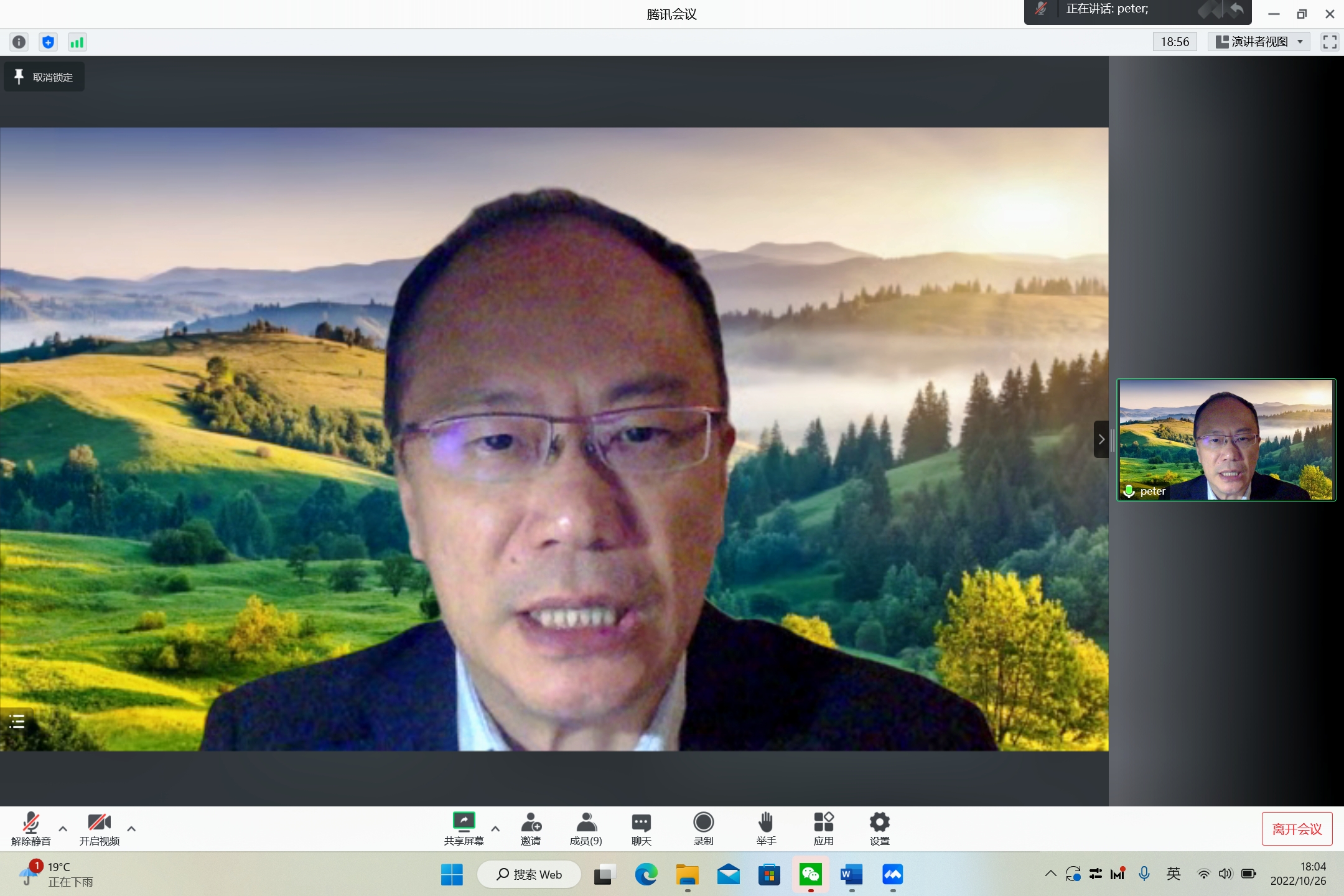Open the network quality bars icon
The height and width of the screenshot is (896, 1344).
pos(77,42)
